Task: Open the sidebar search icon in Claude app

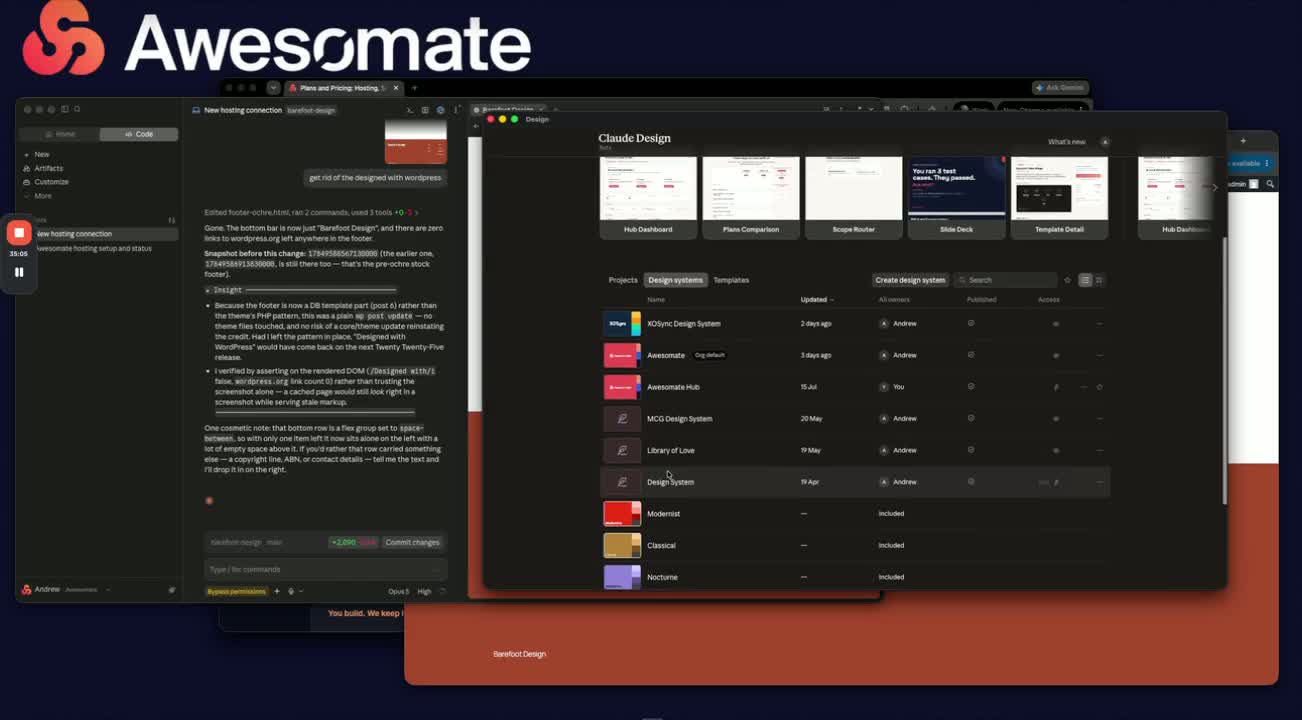Action: (x=77, y=109)
